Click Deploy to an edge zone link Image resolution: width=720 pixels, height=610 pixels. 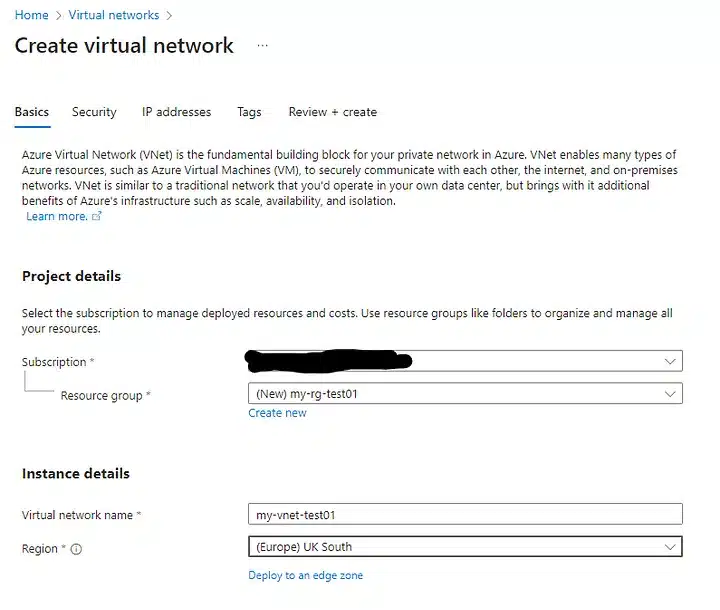pos(305,576)
